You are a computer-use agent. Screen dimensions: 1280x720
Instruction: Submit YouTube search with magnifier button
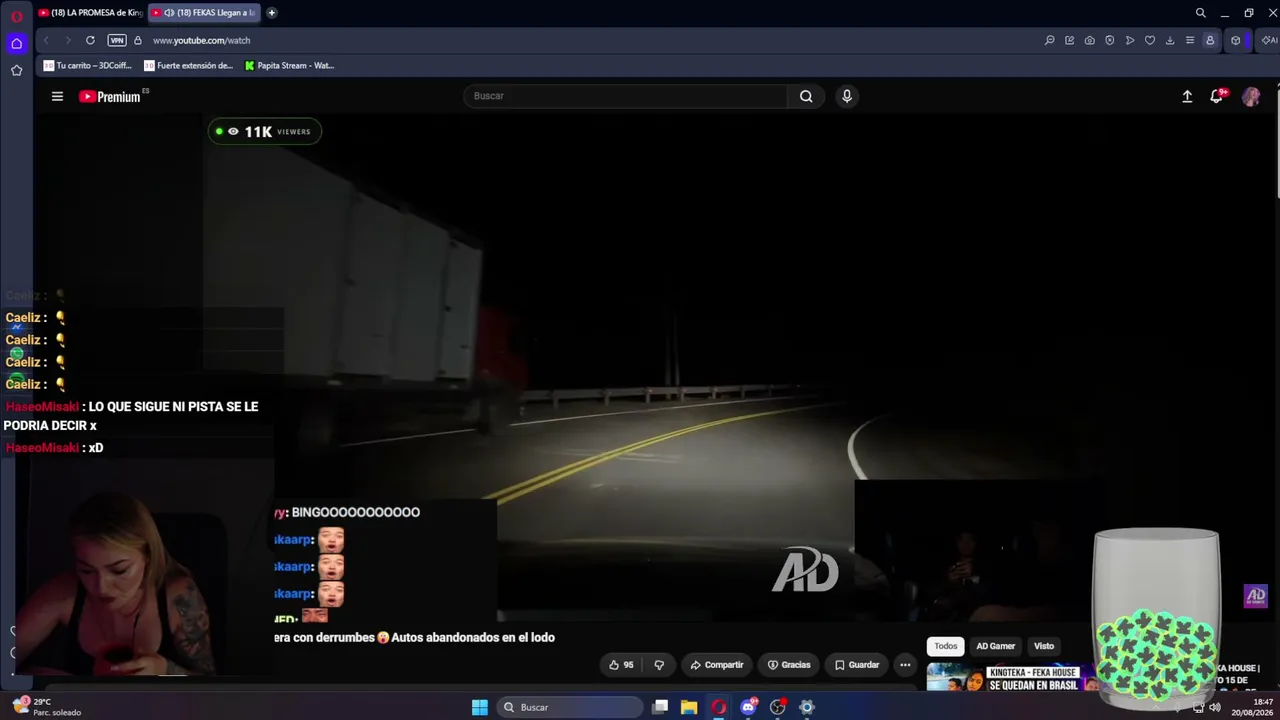pyautogui.click(x=806, y=96)
